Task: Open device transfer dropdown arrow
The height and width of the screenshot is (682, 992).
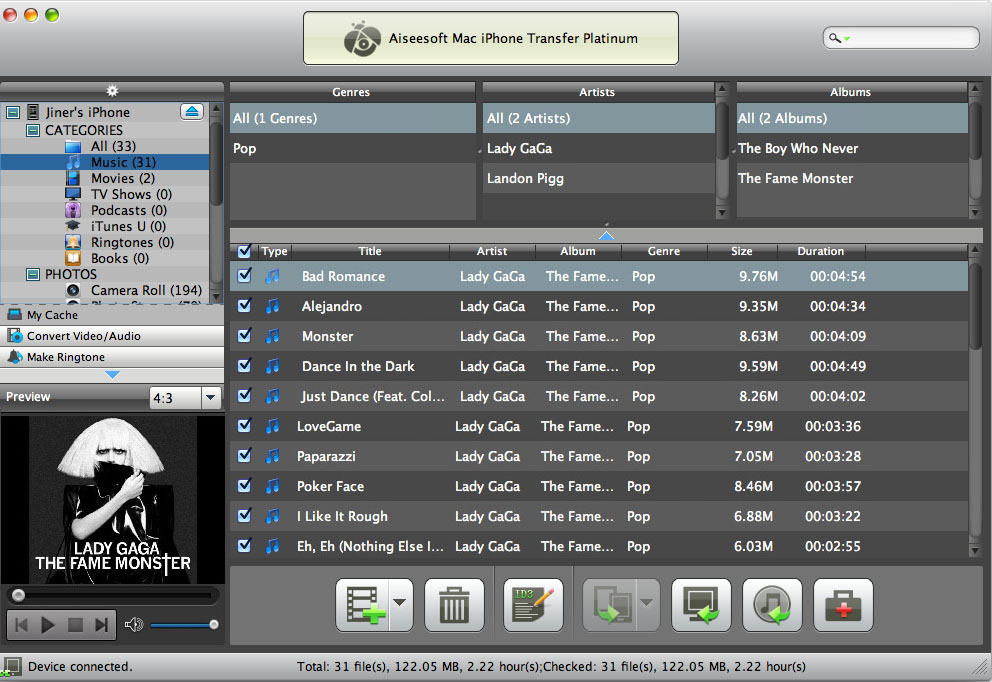Action: [647, 603]
